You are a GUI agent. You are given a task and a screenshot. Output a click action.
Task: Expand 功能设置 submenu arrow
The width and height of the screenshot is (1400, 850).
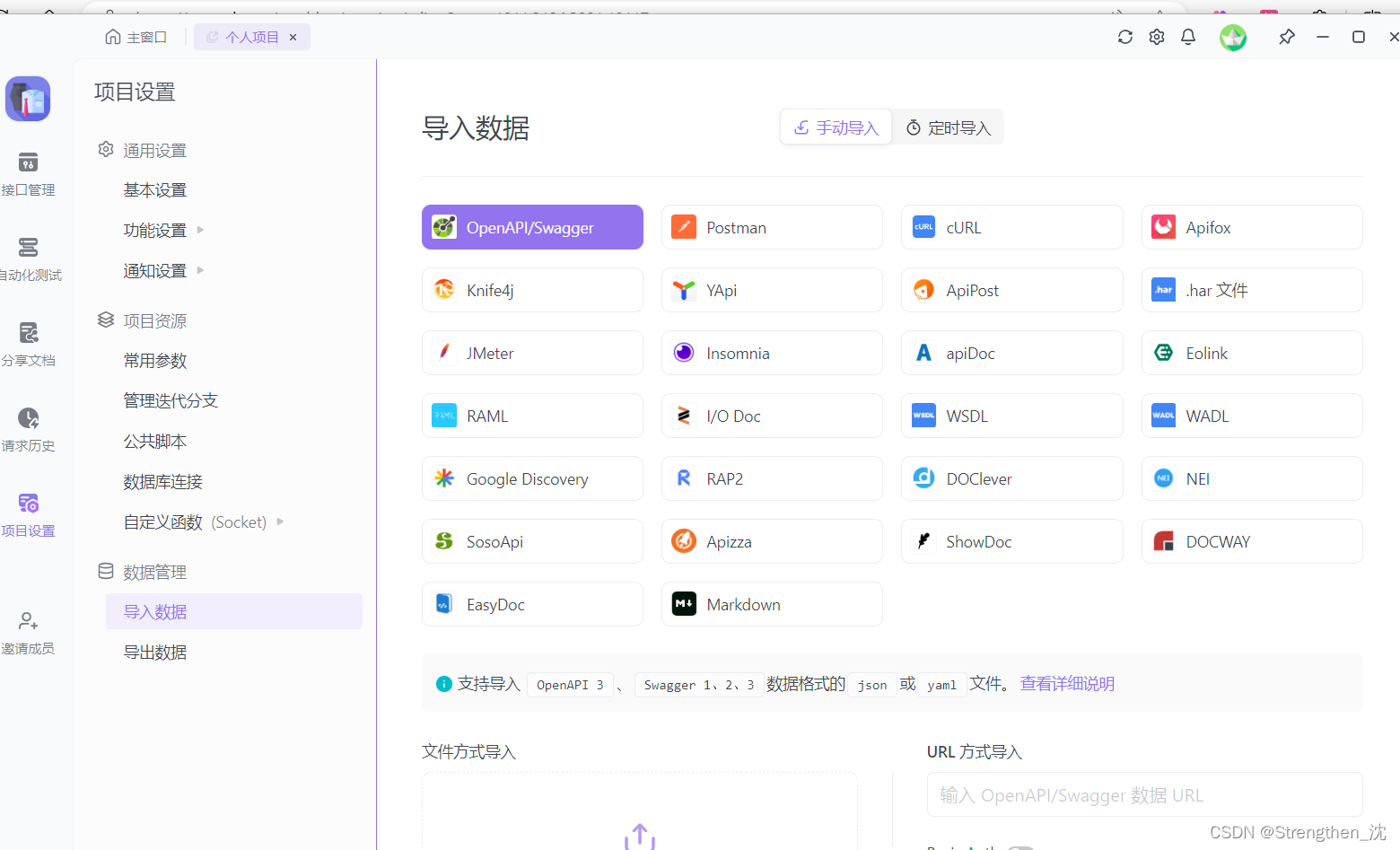click(200, 230)
